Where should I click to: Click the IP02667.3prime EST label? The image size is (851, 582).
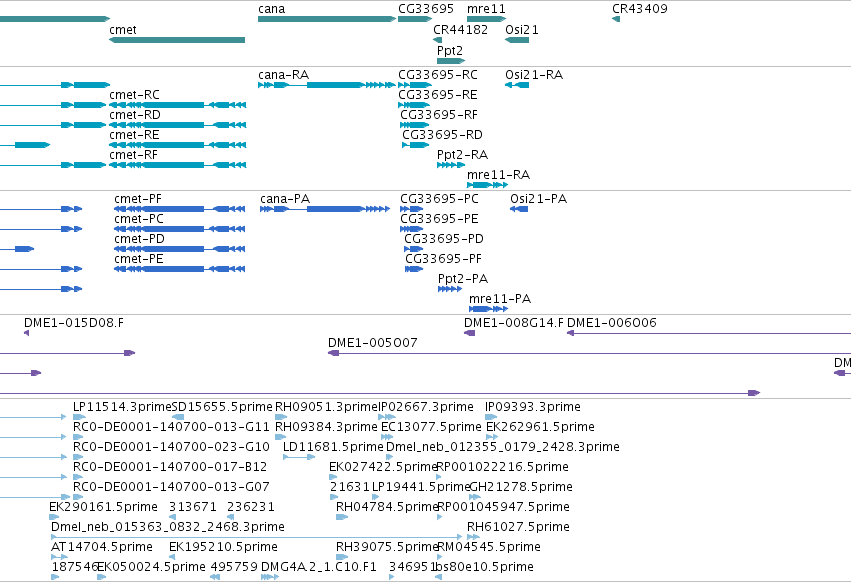click(x=426, y=407)
